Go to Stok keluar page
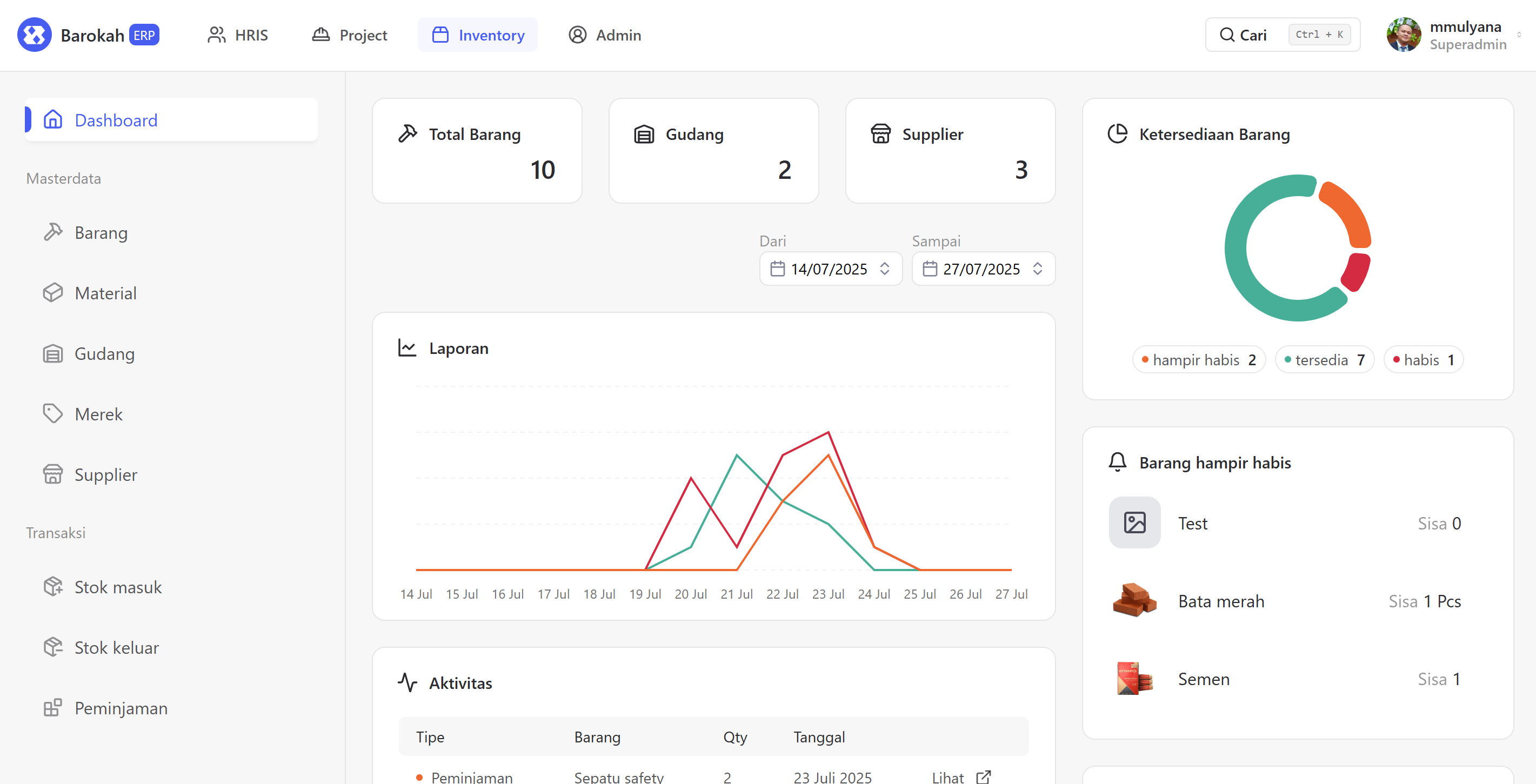 point(116,647)
